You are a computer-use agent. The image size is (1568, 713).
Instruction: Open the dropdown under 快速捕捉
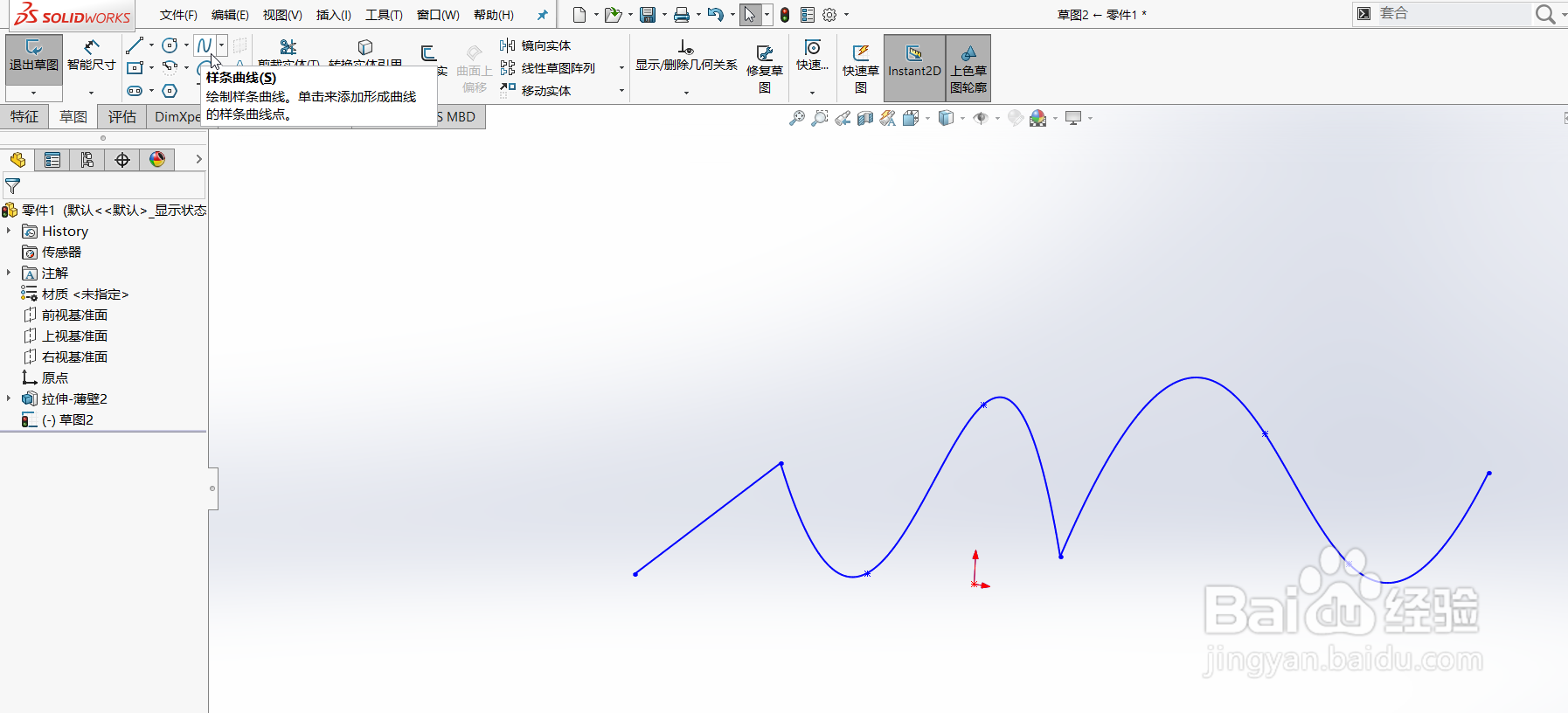(812, 93)
